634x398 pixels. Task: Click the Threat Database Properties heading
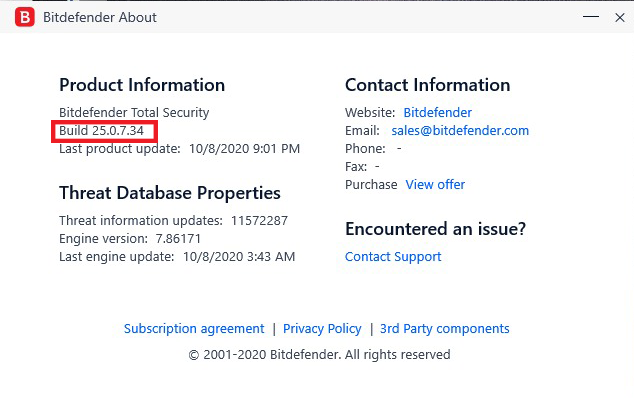[170, 193]
